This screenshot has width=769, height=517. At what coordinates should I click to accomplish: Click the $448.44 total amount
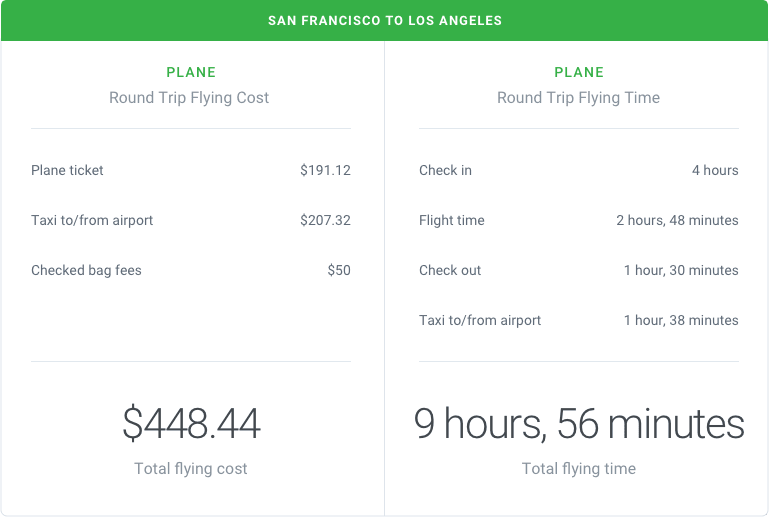tap(191, 424)
